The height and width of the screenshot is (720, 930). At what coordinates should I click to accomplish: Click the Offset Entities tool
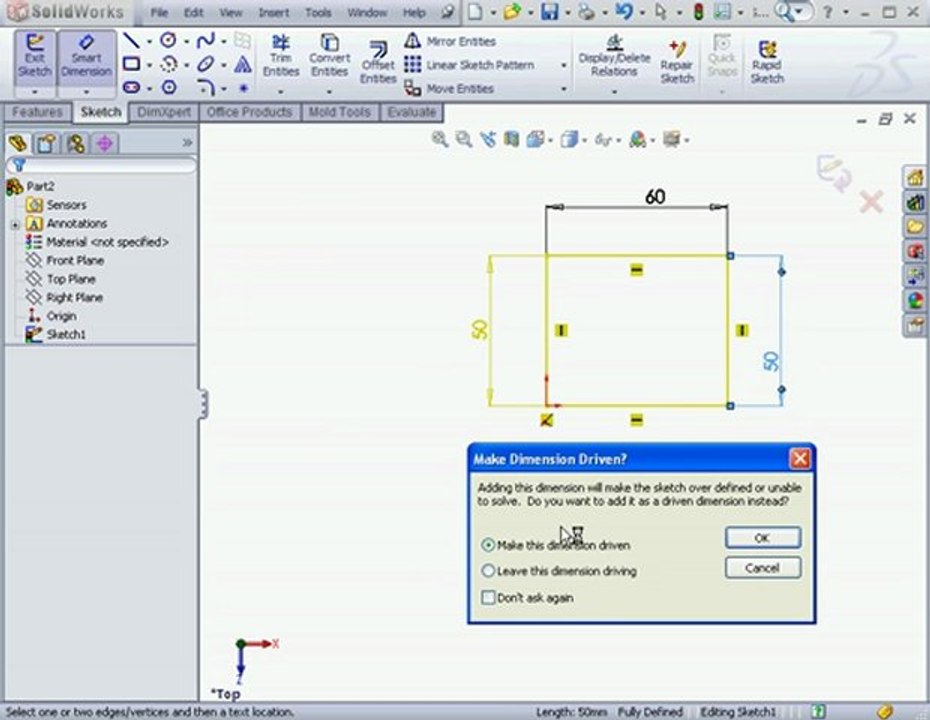pyautogui.click(x=378, y=62)
